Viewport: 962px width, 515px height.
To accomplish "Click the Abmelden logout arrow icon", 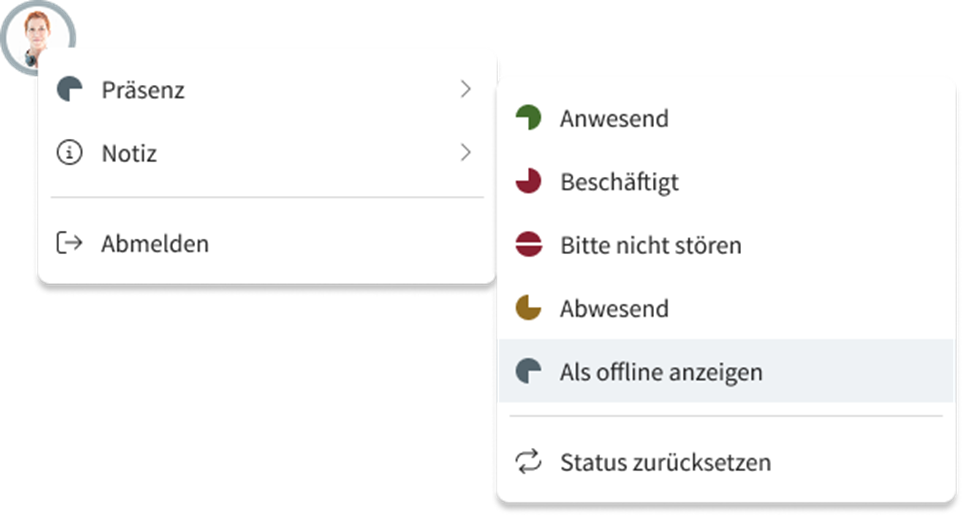I will tap(69, 243).
